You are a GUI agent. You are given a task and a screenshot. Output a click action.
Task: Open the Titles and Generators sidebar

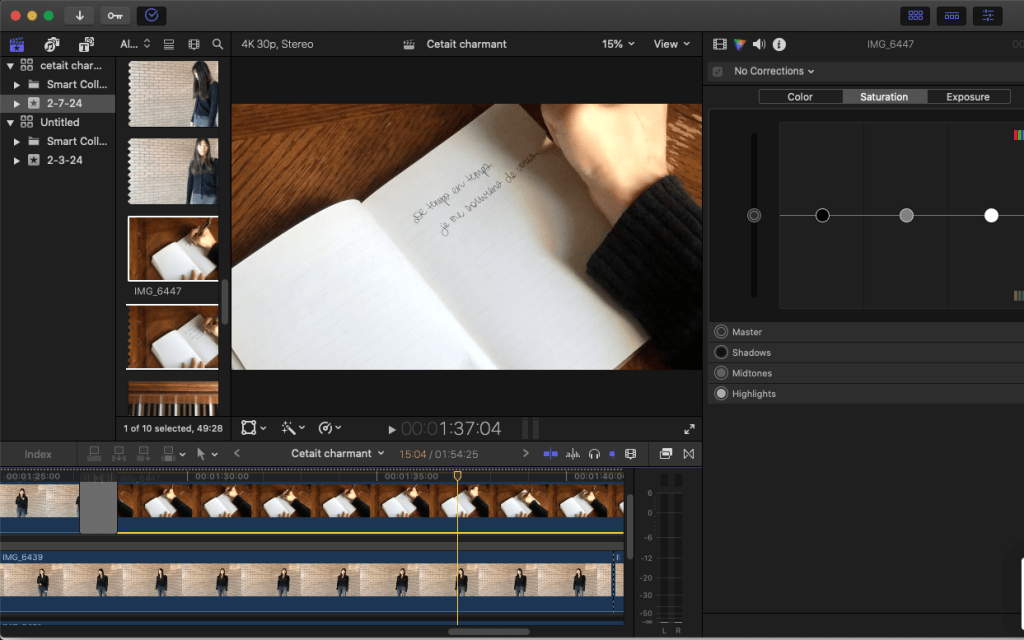click(86, 44)
